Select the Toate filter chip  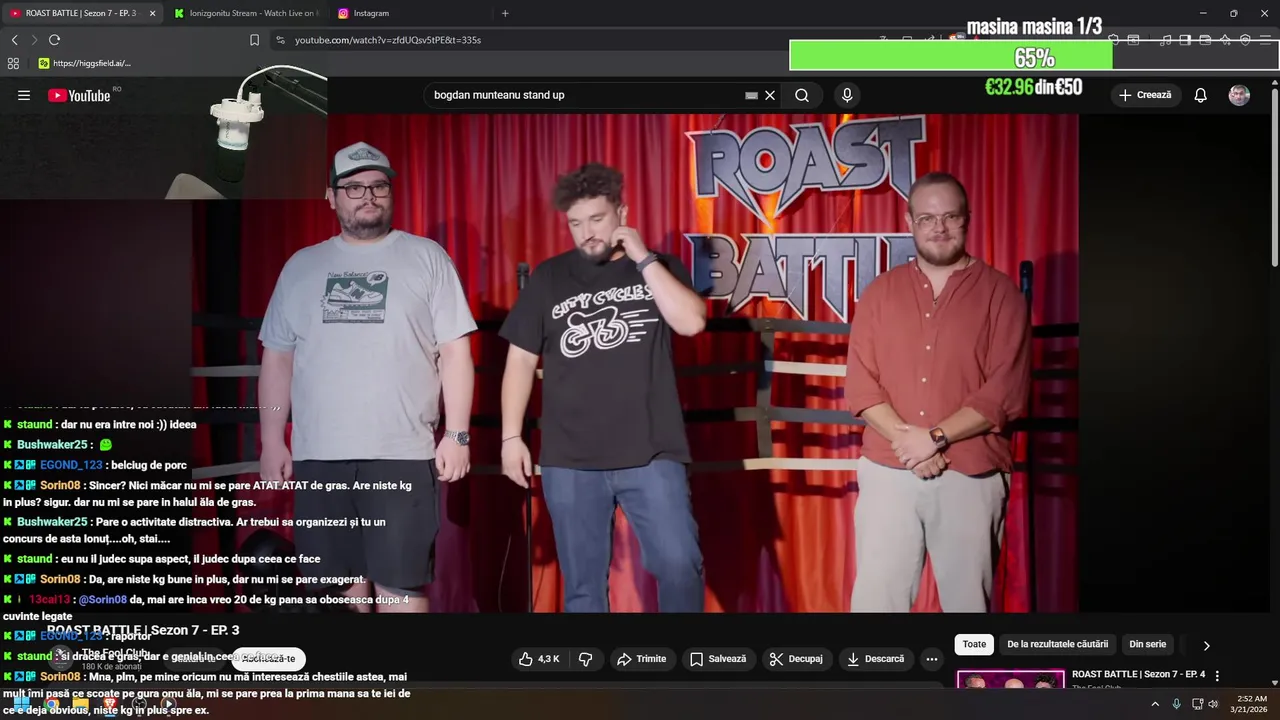coord(974,645)
